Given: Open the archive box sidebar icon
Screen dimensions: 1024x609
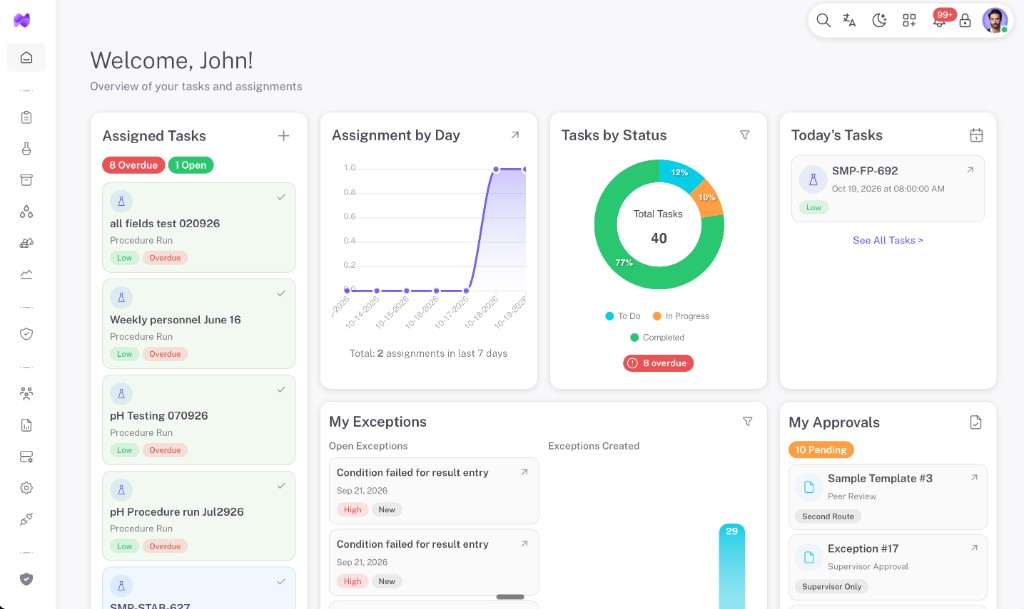Looking at the screenshot, I should [x=26, y=180].
